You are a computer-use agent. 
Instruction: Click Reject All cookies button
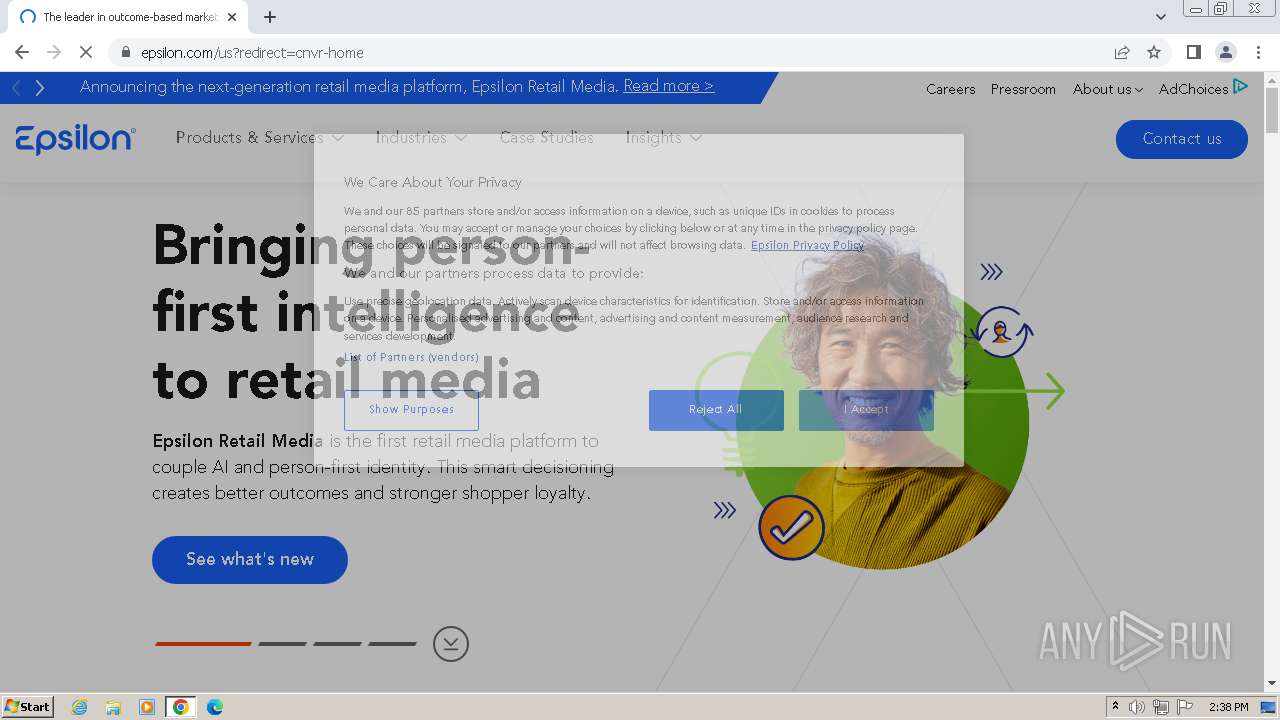coord(716,410)
